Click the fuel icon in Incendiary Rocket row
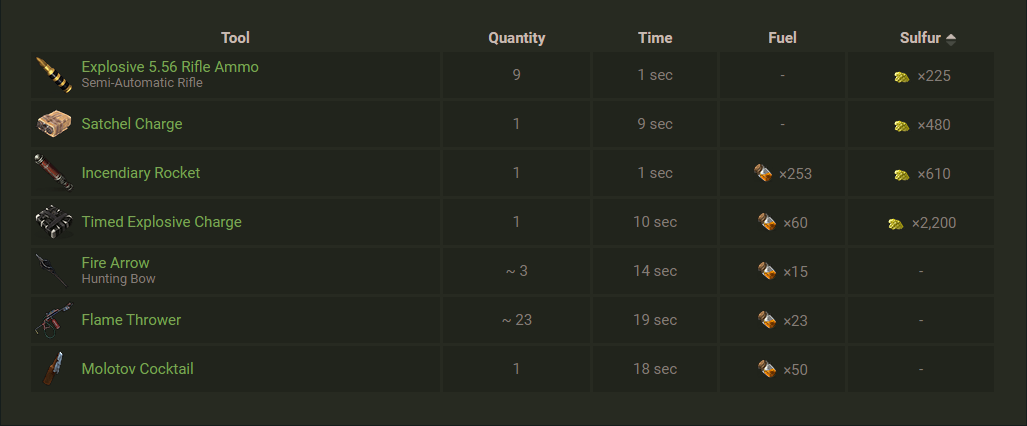Image resolution: width=1027 pixels, height=426 pixels. (763, 174)
